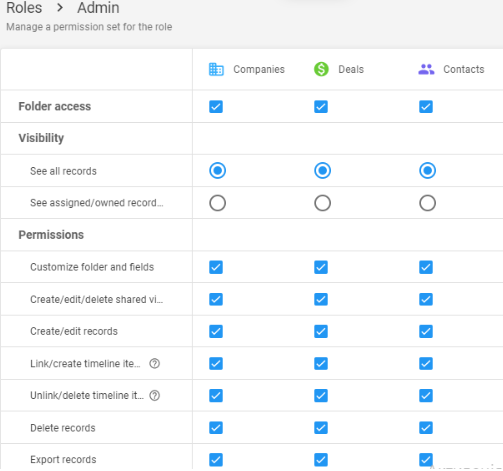Click the Link/create timeline ite… label
Viewport: 503px width, 471px height.
click(85, 363)
